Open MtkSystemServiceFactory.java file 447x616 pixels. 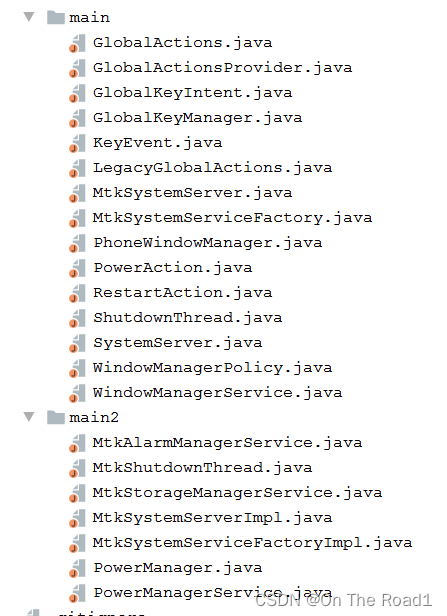(233, 218)
